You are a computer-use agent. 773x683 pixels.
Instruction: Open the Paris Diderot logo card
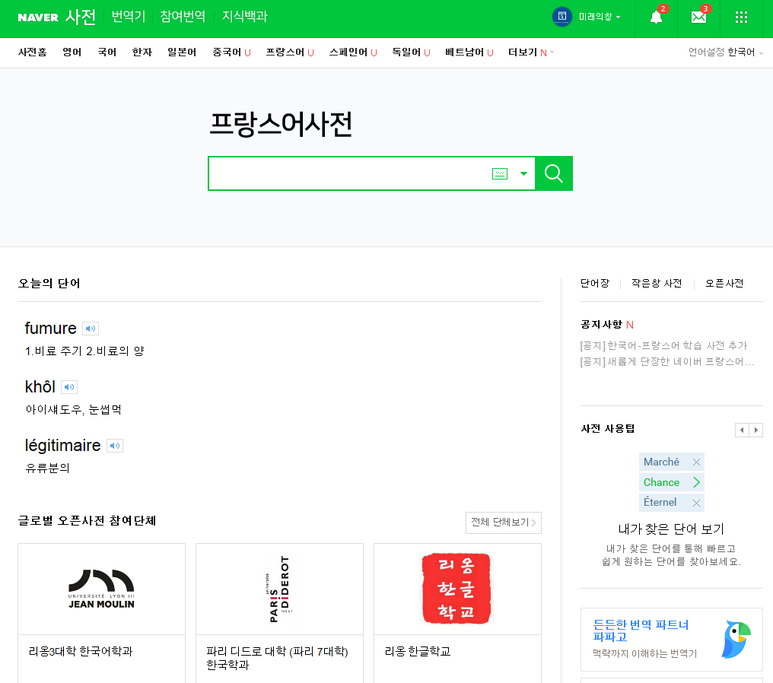click(x=280, y=589)
